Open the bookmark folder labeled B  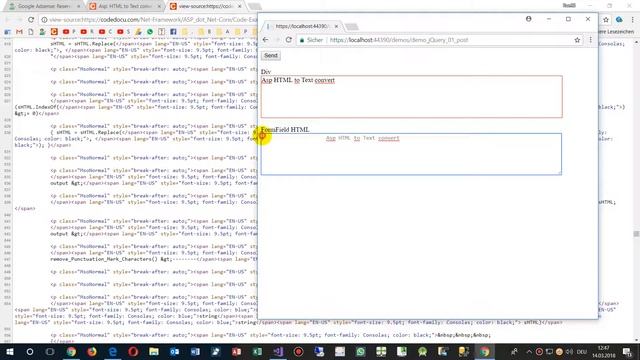point(204,31)
